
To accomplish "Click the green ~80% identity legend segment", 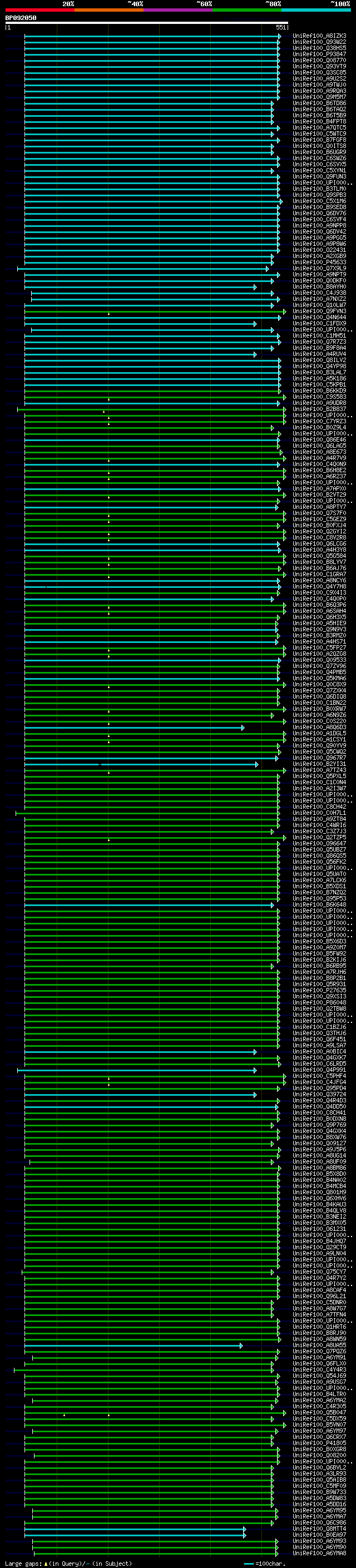I will click(x=247, y=10).
